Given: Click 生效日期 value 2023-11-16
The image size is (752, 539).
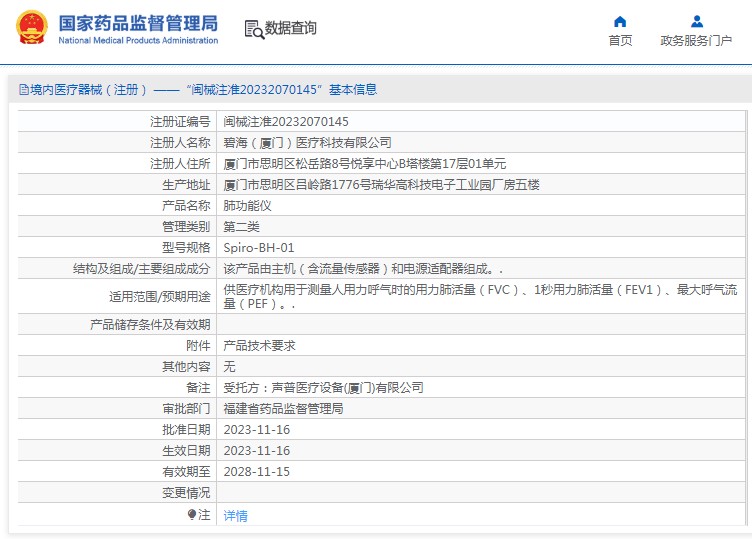Looking at the screenshot, I should point(257,451).
